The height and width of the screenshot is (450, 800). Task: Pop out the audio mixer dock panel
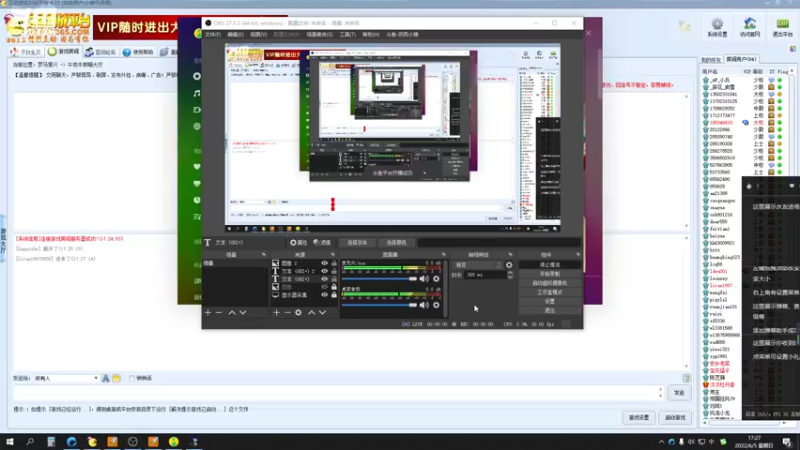[x=443, y=254]
